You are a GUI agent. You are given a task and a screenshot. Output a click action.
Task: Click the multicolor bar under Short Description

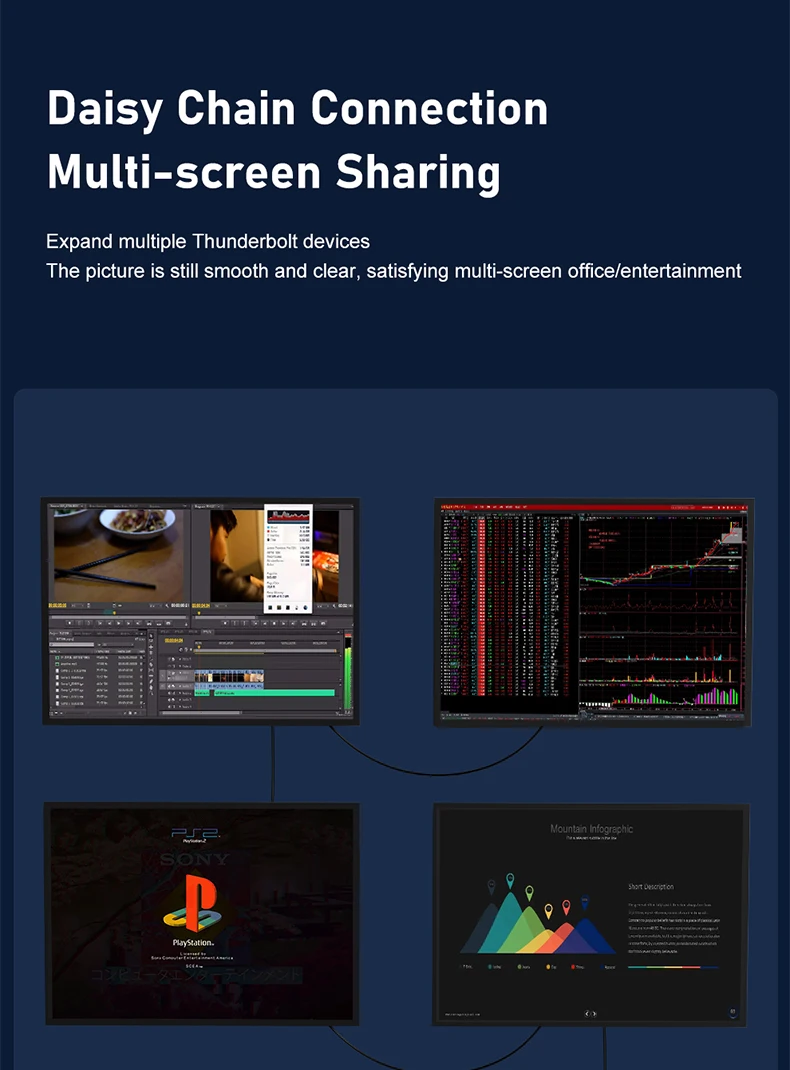(672, 967)
